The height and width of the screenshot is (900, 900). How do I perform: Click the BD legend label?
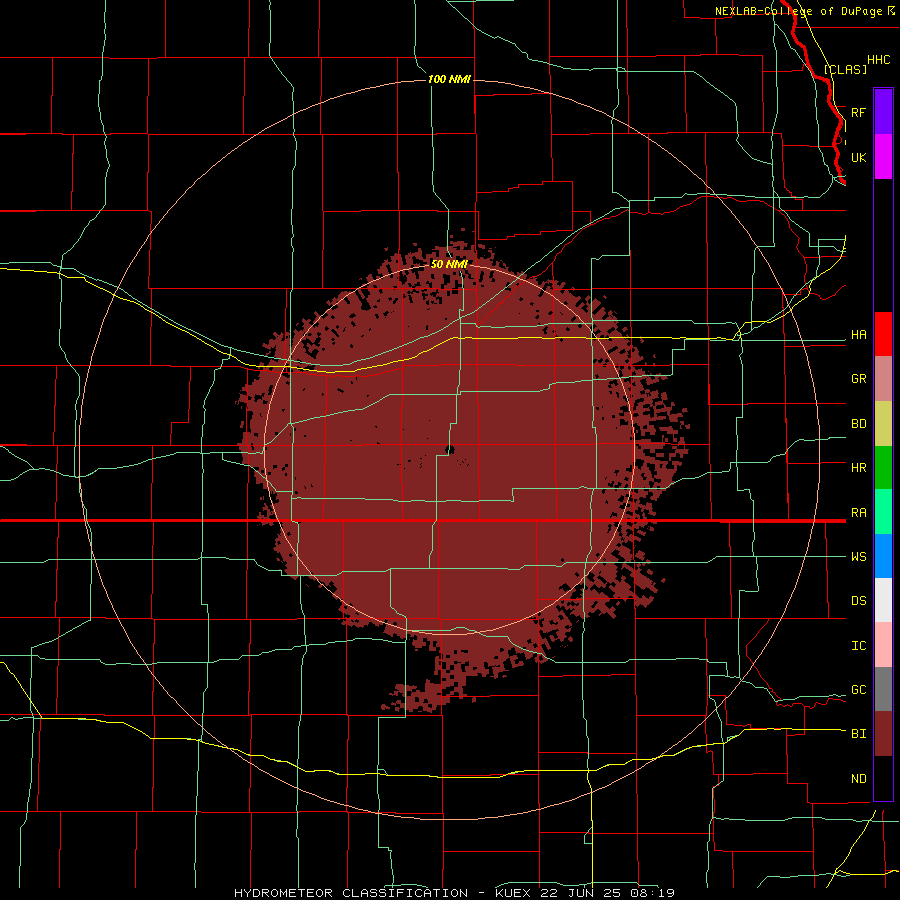coord(858,424)
